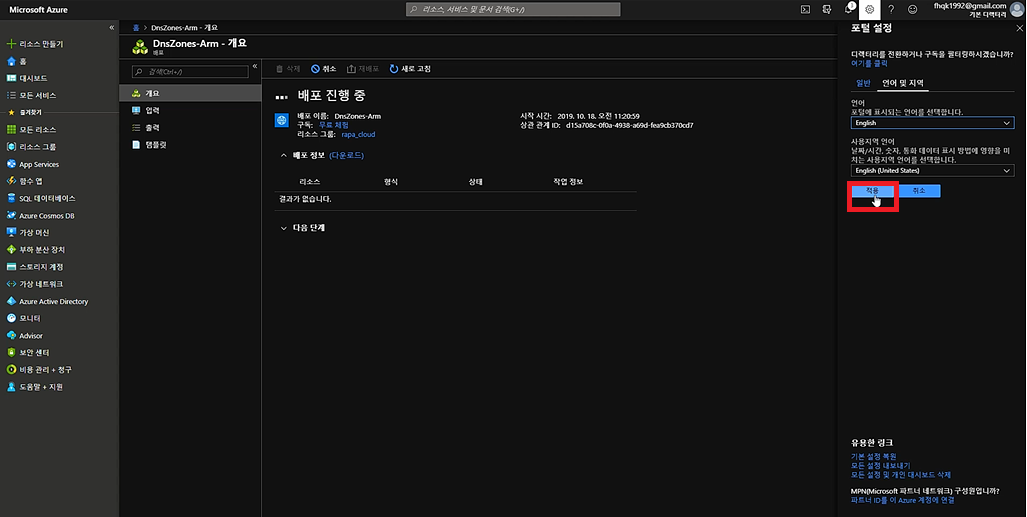The width and height of the screenshot is (1027, 517).
Task: Close the 포털 설정 panel
Action: 1019,28
